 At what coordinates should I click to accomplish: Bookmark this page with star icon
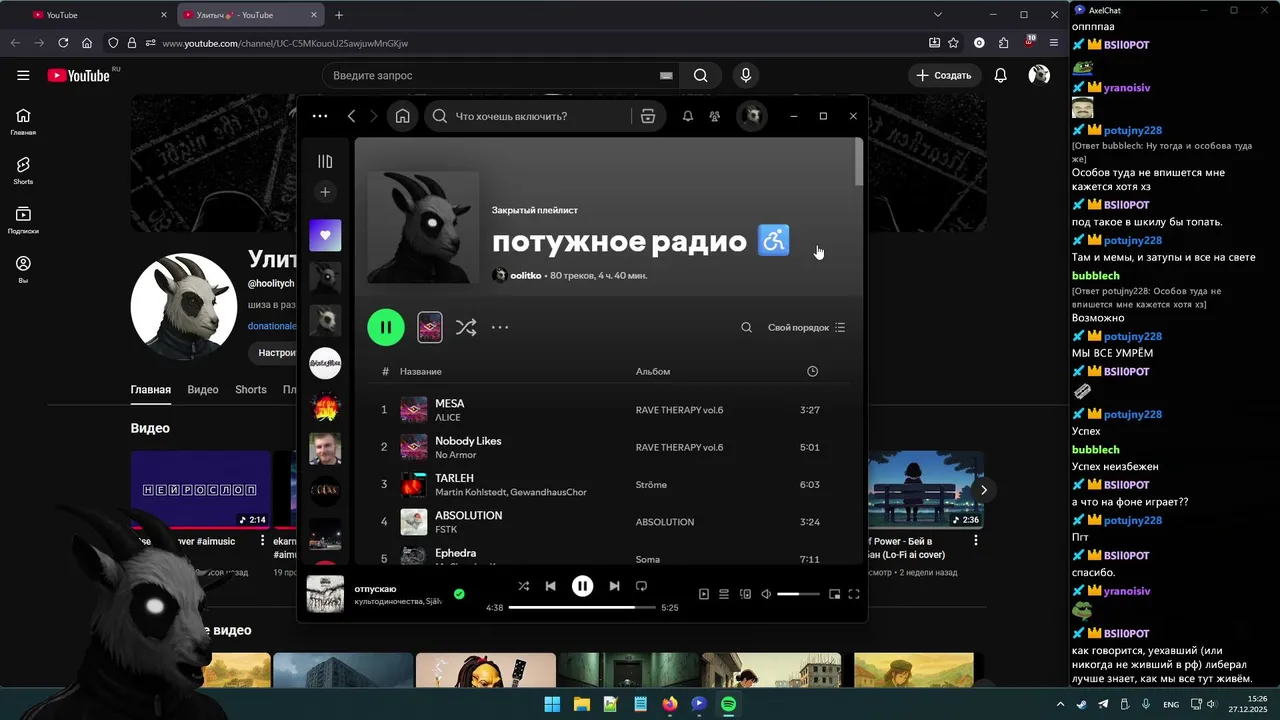[x=953, y=43]
